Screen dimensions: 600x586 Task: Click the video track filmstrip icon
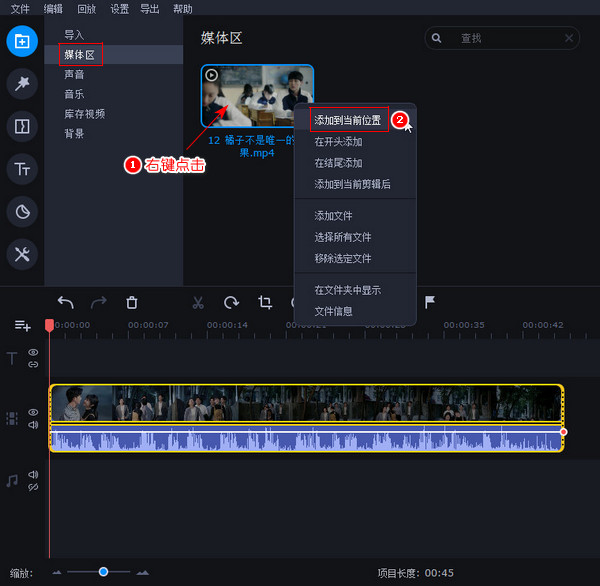click(12, 418)
